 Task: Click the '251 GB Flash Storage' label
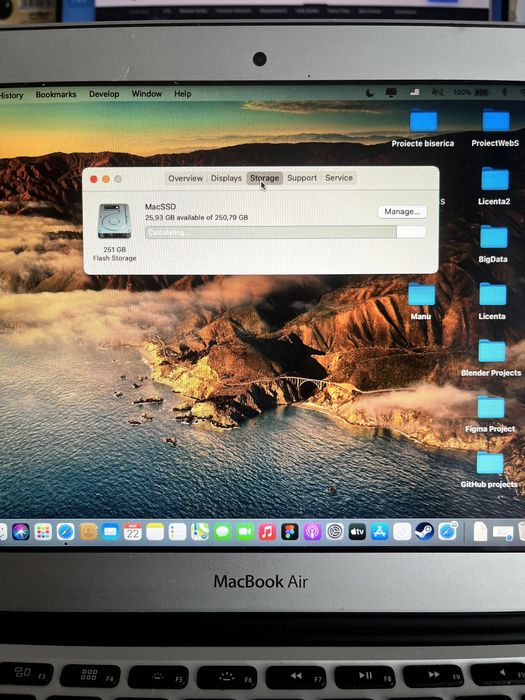[x=115, y=254]
